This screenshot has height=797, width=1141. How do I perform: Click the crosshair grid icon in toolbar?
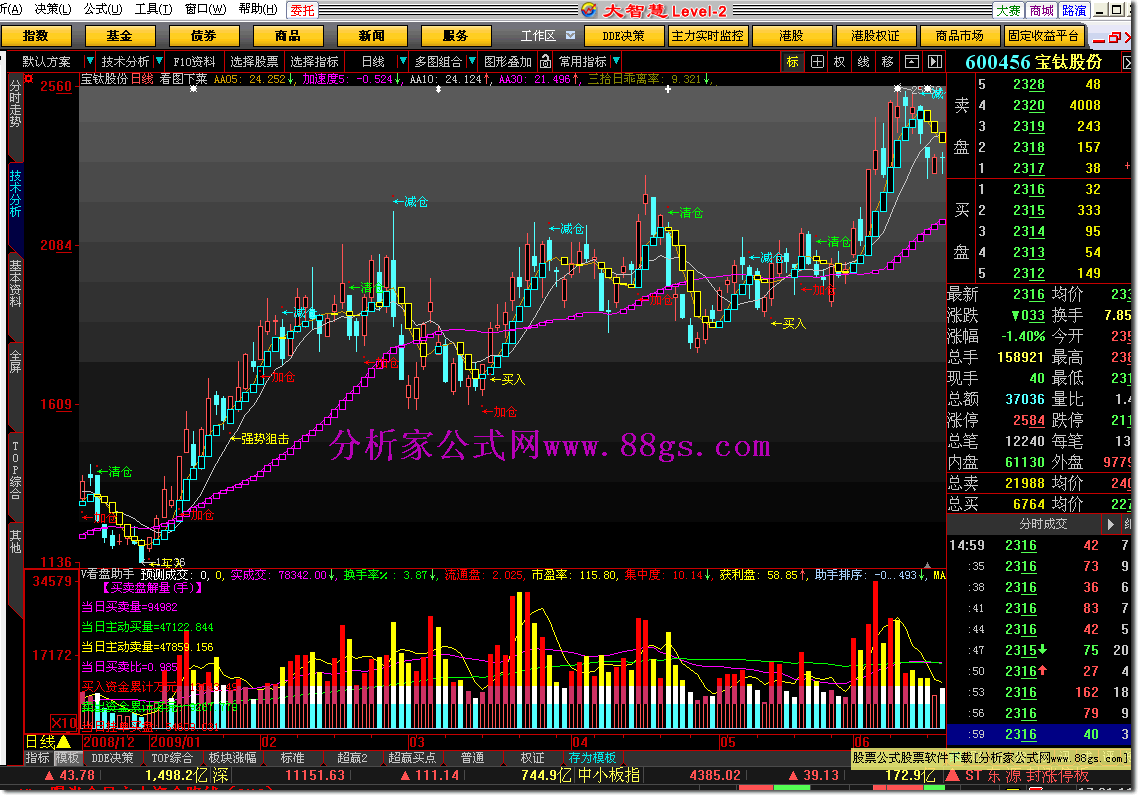pyautogui.click(x=817, y=62)
